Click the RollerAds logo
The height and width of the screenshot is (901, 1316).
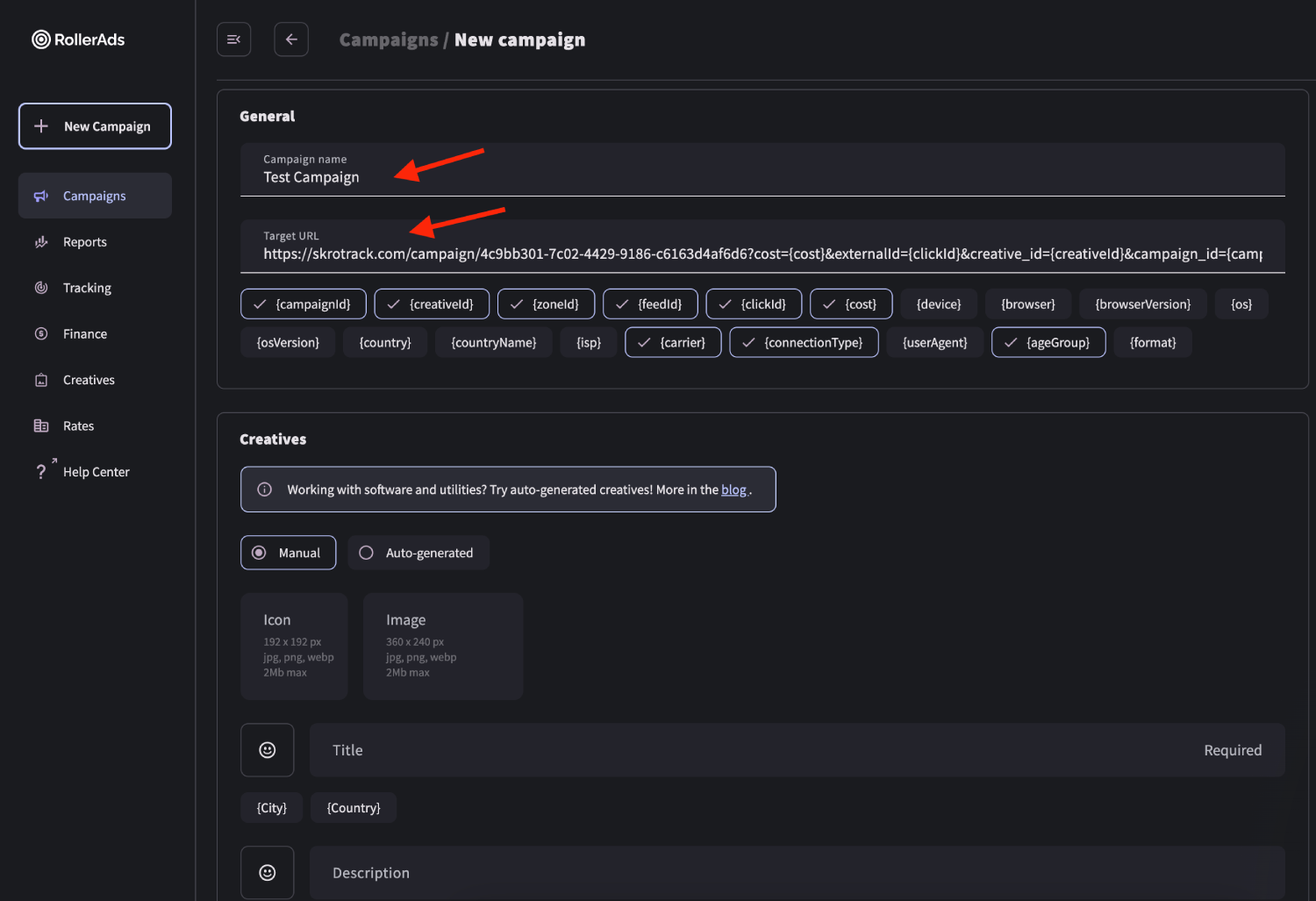coord(78,39)
